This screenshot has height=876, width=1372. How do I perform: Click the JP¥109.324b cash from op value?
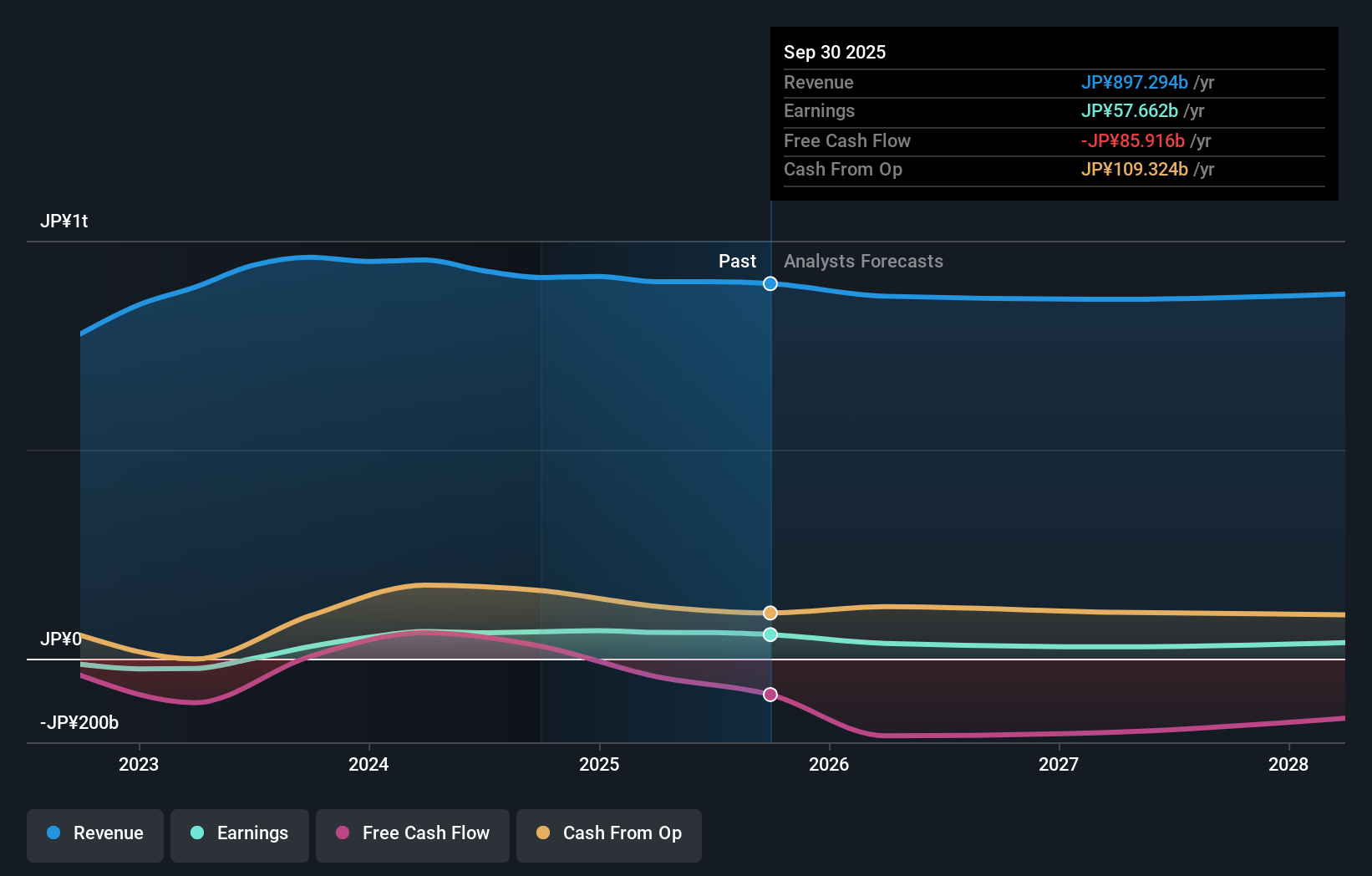(1134, 170)
